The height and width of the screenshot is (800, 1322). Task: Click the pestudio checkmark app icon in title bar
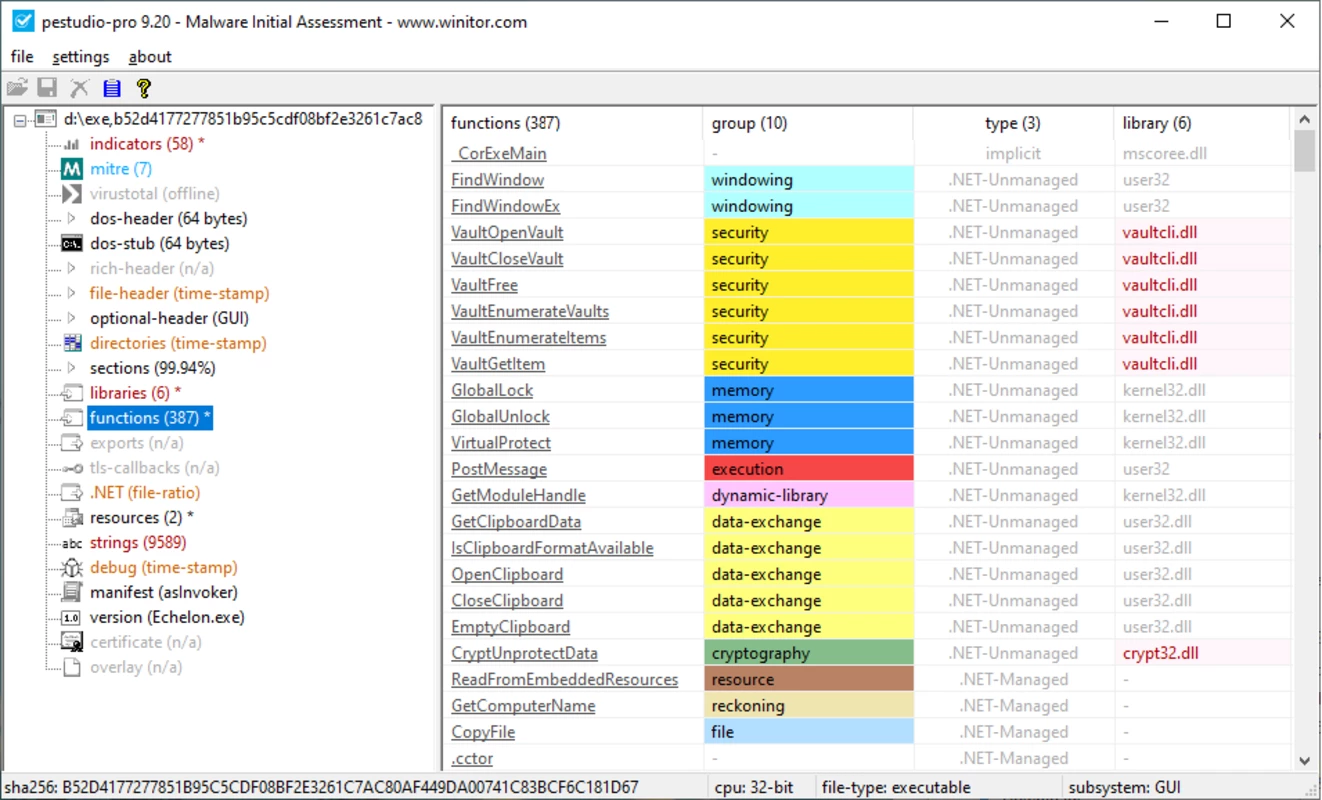coord(21,21)
